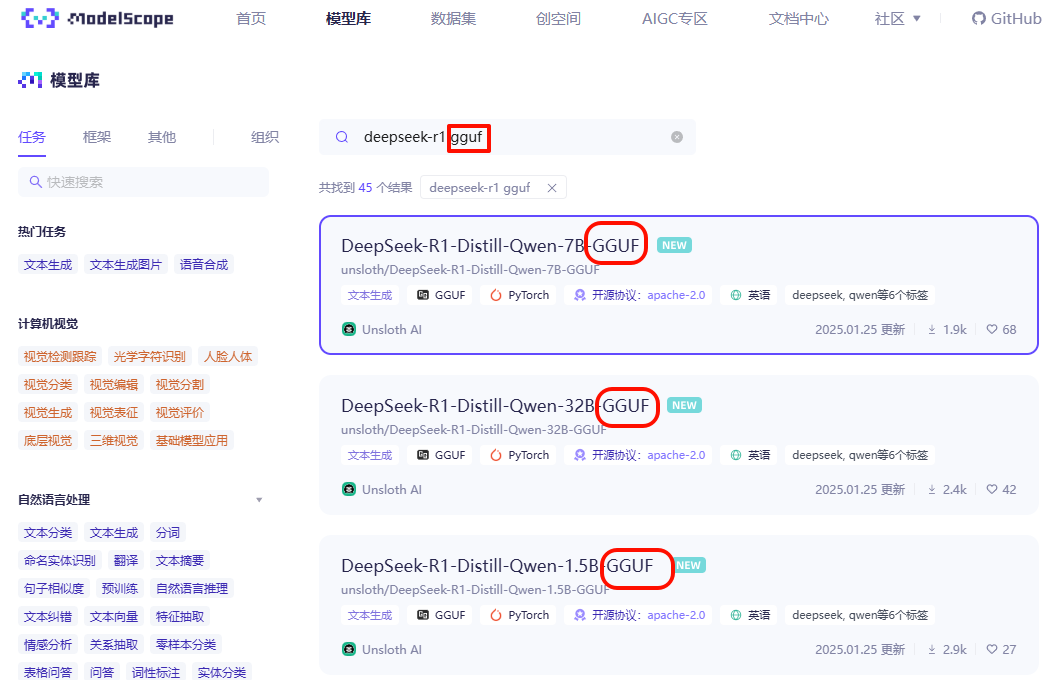The image size is (1044, 680).
Task: Like the Qwen-1.5B-GGUF model via the heart icon
Action: 992,649
